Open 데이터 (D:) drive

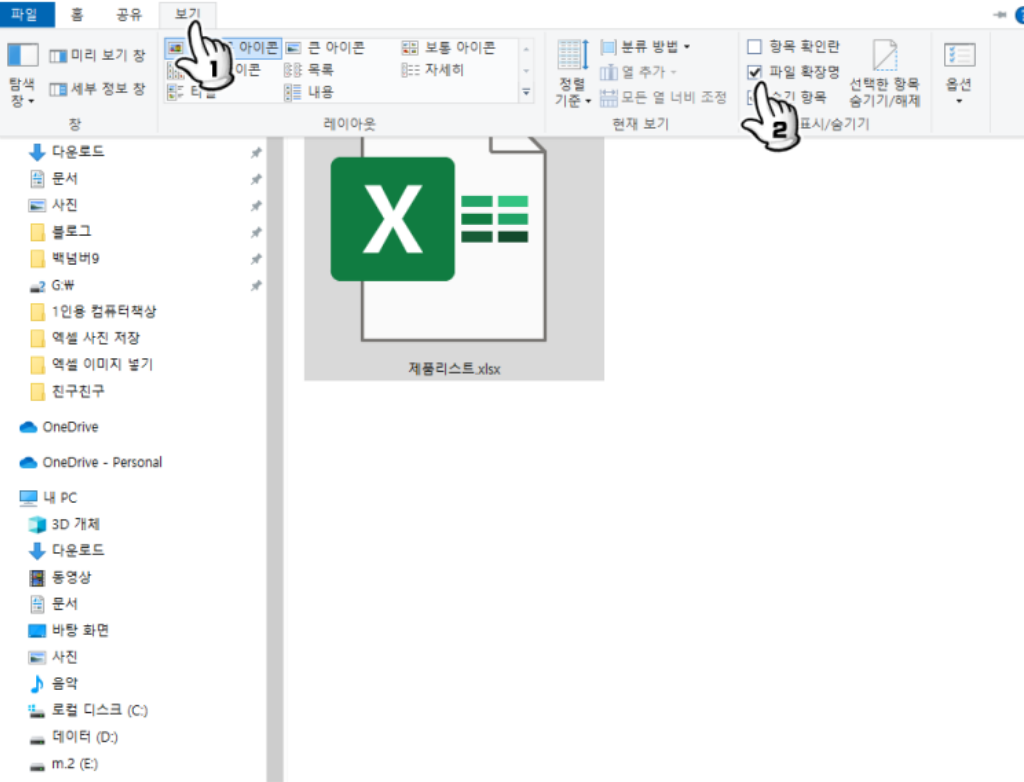click(x=74, y=737)
